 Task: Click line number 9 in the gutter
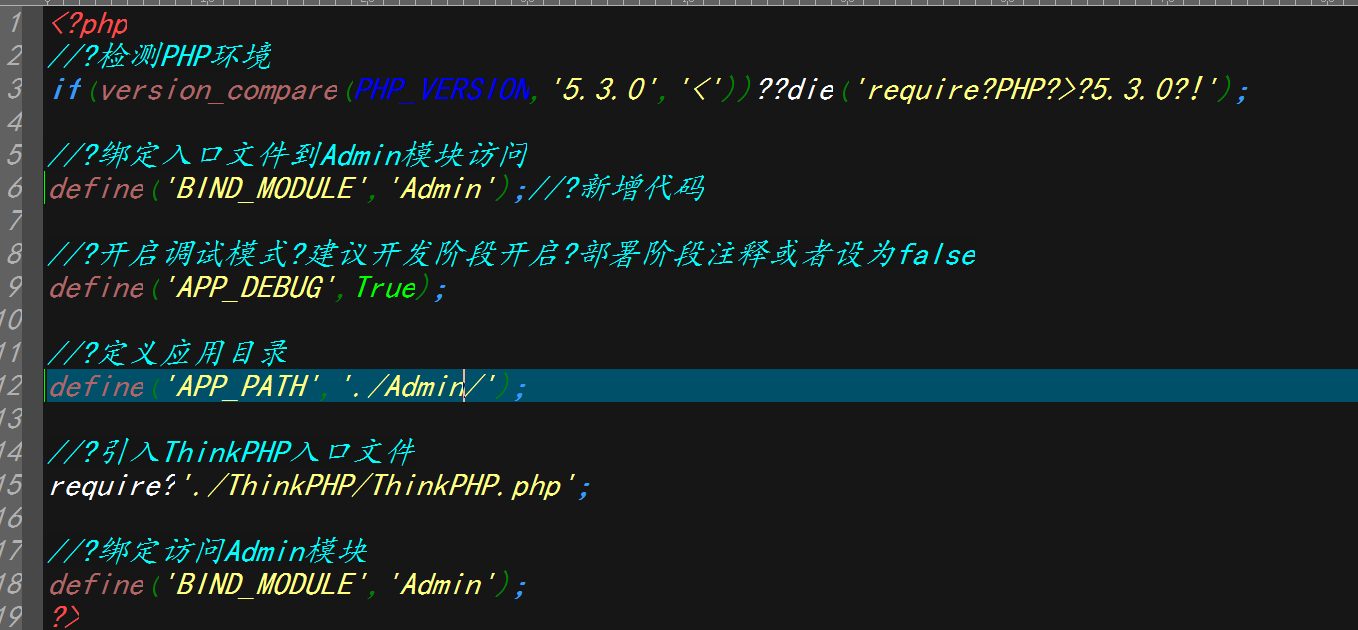coord(14,288)
